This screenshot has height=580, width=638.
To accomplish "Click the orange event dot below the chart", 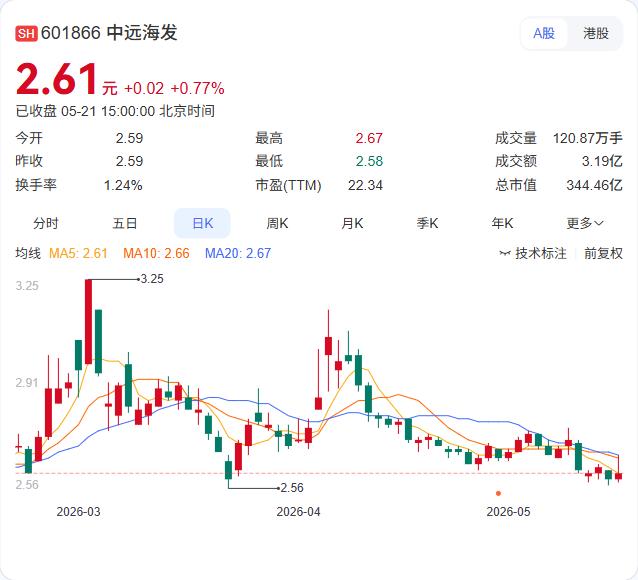I will pos(498,493).
